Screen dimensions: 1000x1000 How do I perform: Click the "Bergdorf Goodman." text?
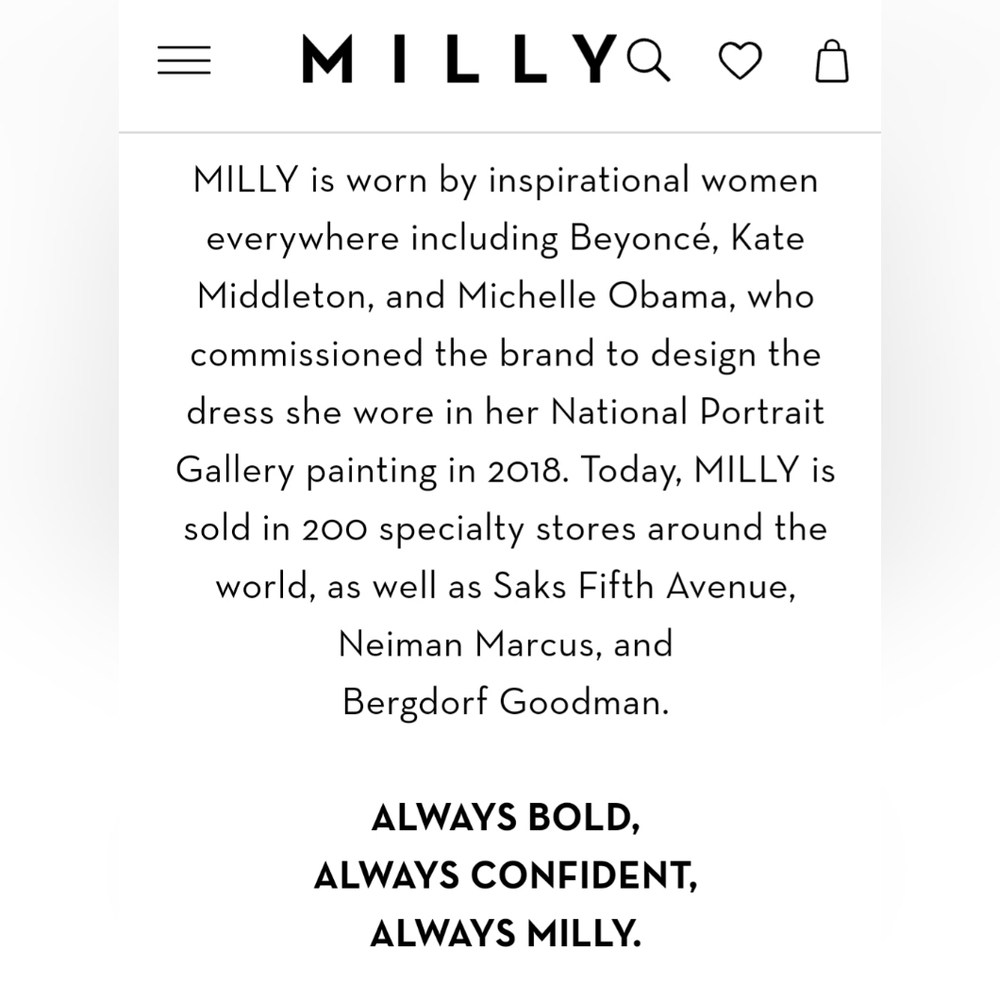[506, 702]
